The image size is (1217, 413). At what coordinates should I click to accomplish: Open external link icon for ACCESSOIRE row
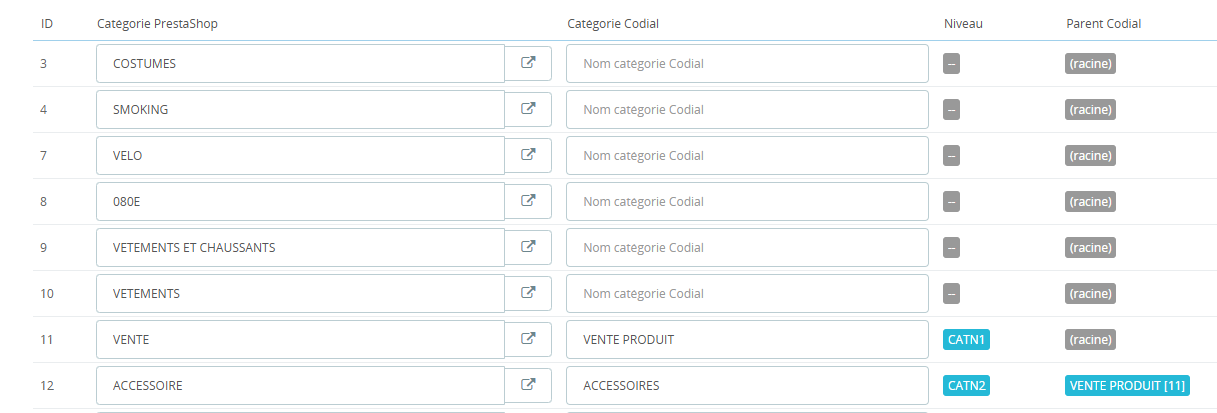(528, 385)
